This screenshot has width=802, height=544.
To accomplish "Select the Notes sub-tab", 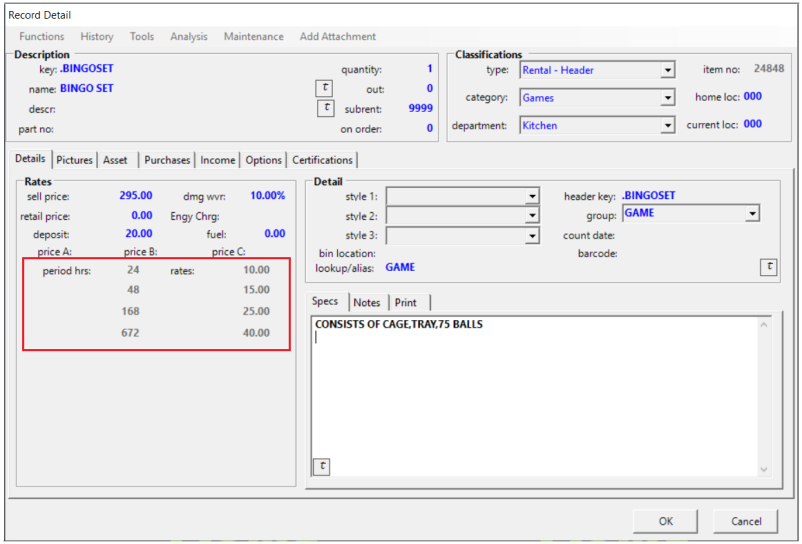I will (367, 303).
